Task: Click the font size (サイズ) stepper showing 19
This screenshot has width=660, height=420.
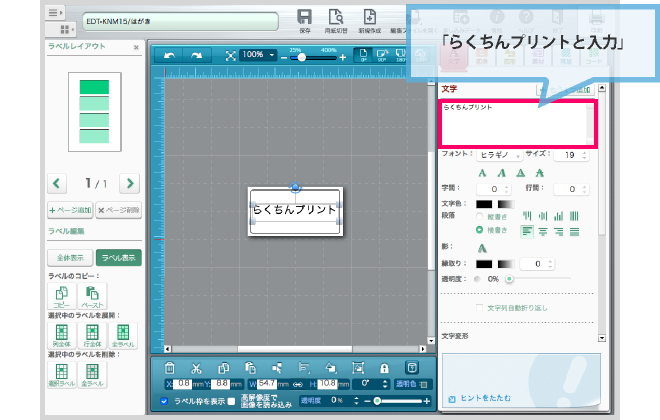Action: click(584, 155)
